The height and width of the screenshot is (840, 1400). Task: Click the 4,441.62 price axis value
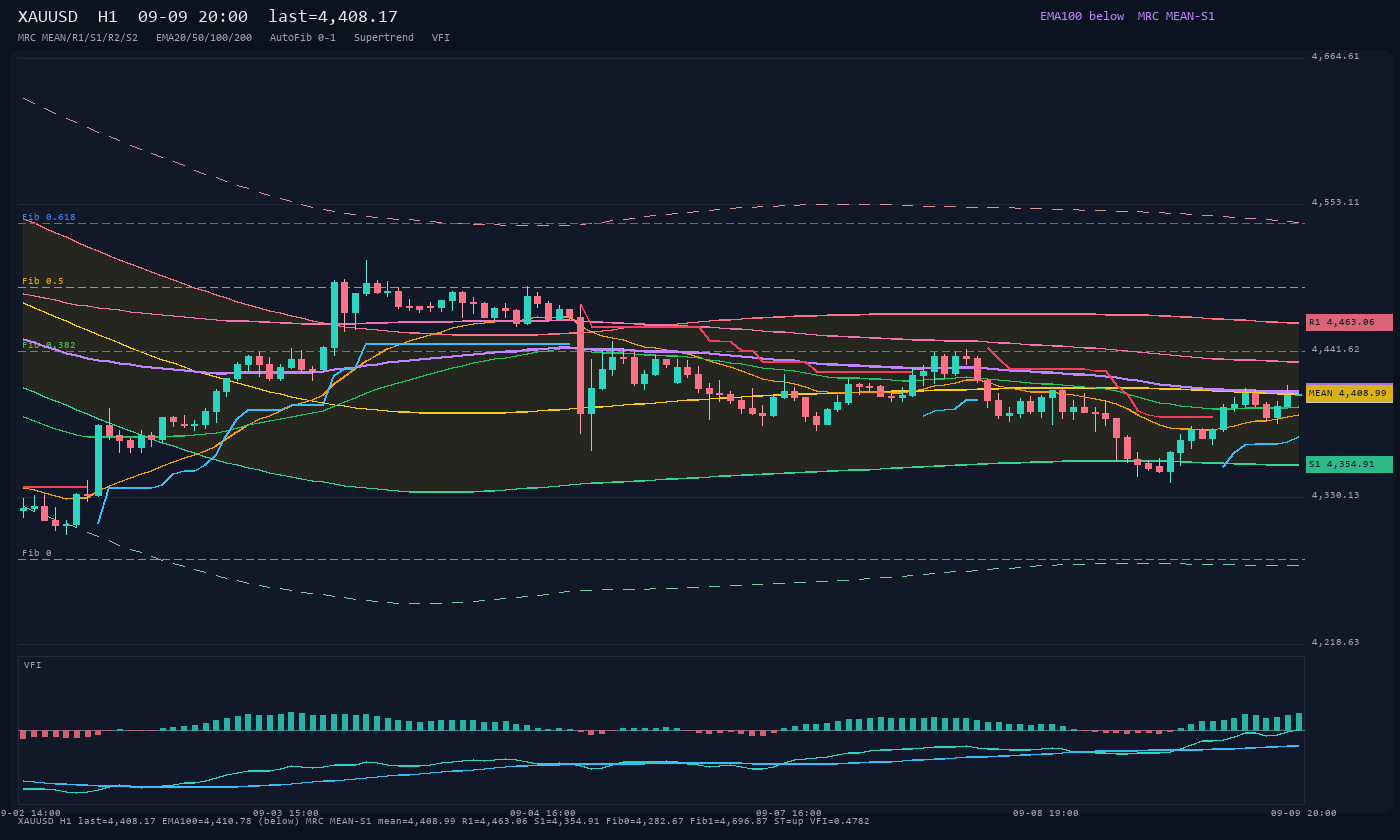(1335, 349)
